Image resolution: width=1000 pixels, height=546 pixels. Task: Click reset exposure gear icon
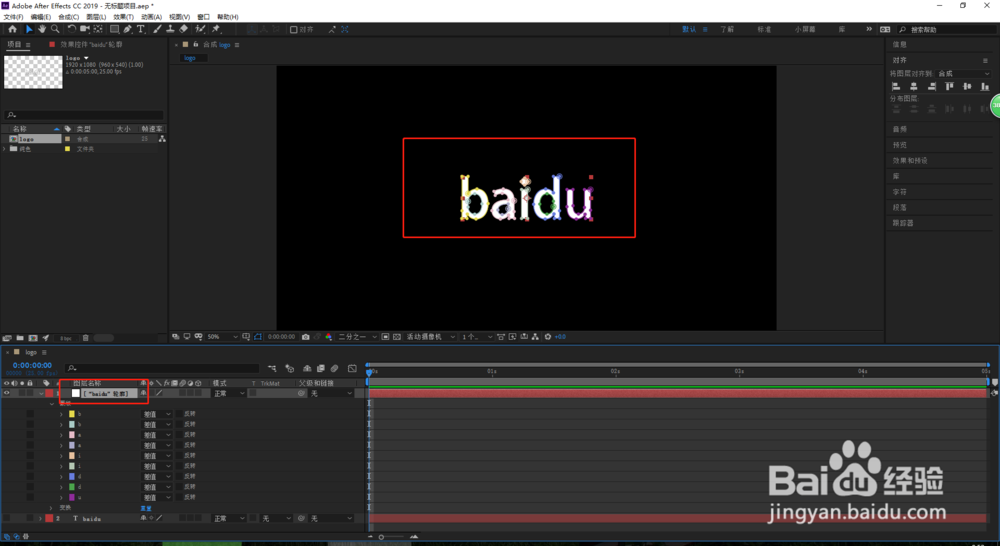tap(548, 337)
